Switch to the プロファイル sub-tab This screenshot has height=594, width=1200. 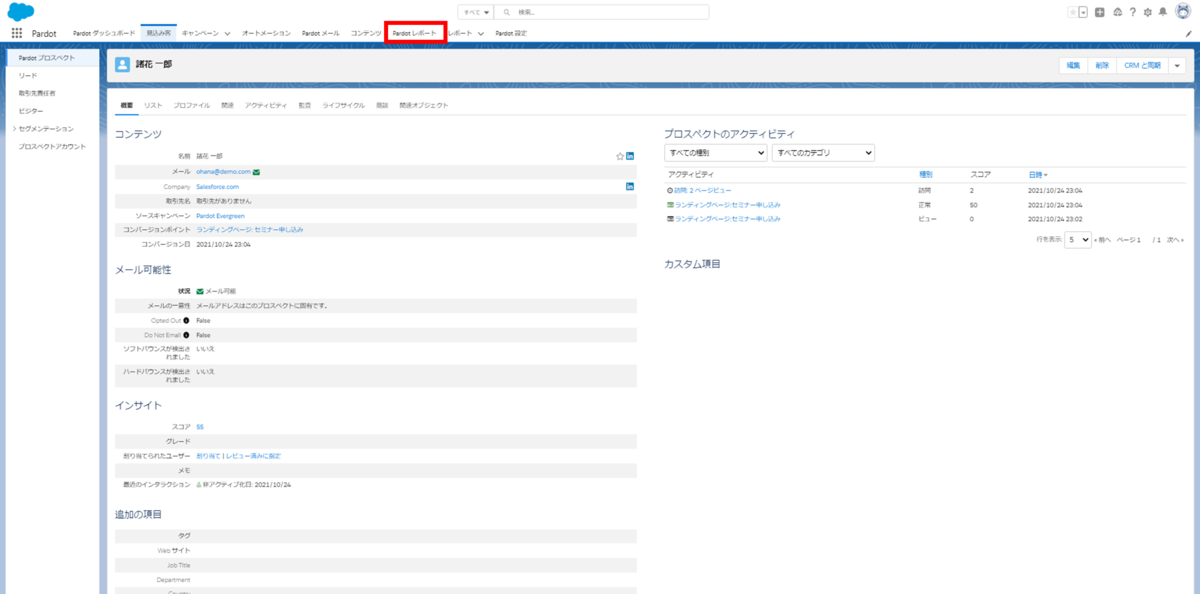[x=192, y=105]
